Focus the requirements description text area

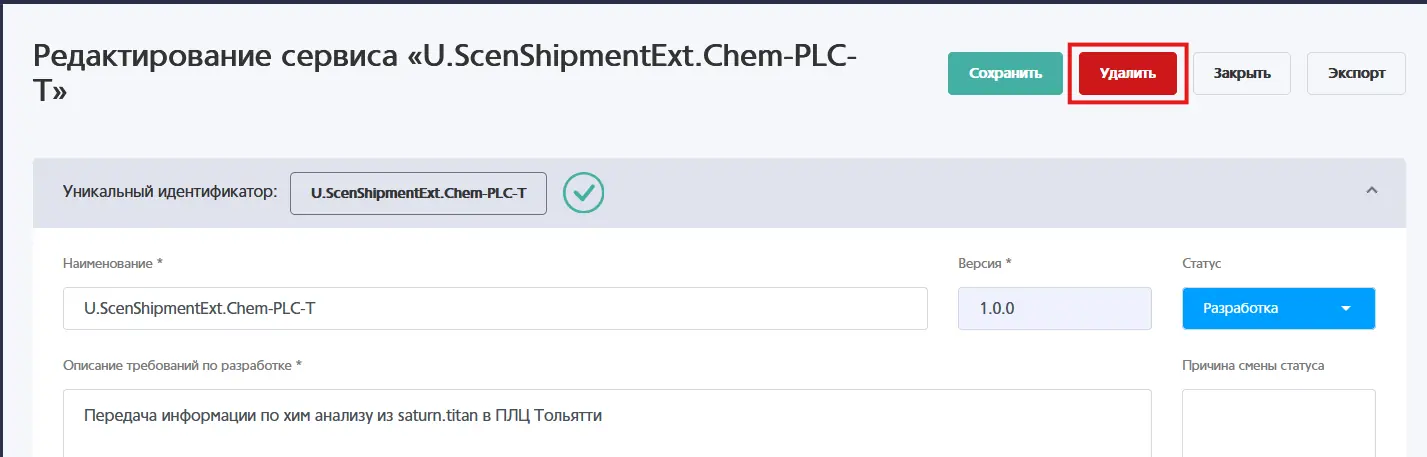[x=607, y=423]
